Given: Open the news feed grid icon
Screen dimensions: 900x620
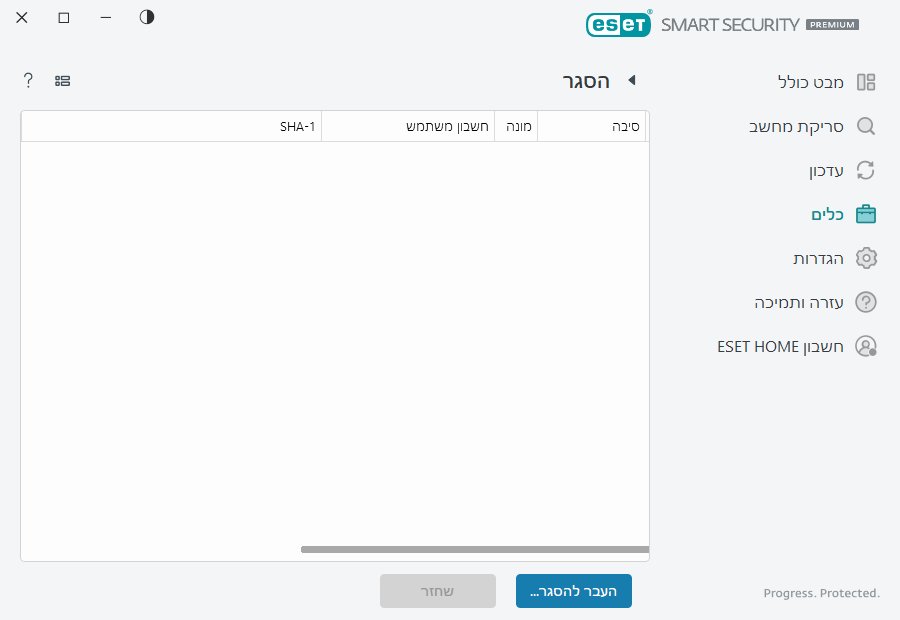Looking at the screenshot, I should coord(62,80).
